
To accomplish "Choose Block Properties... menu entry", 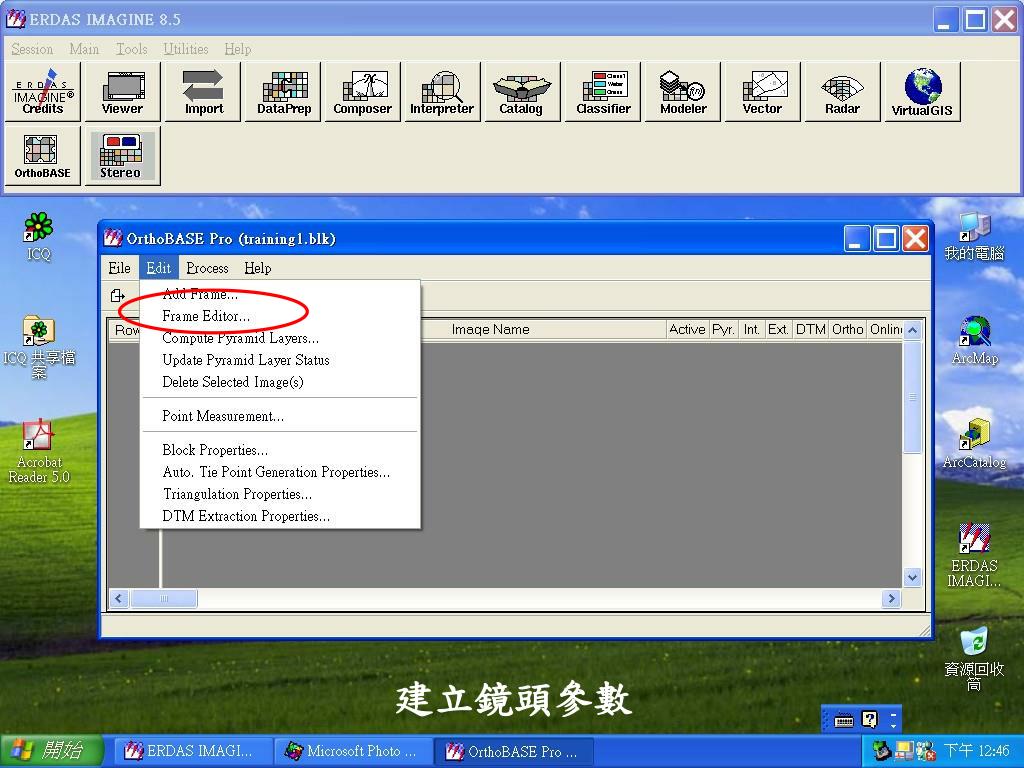I will [x=280, y=450].
